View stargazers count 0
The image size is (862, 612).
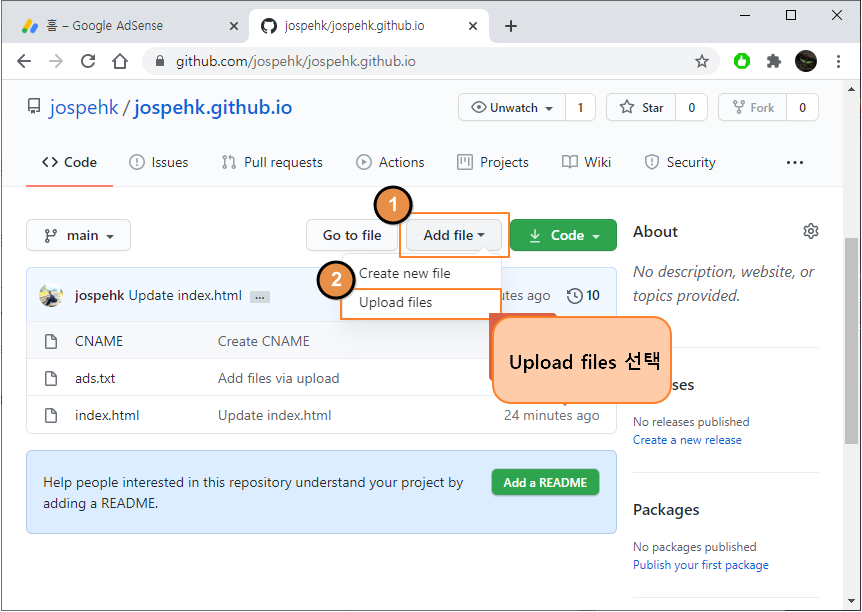pos(692,107)
